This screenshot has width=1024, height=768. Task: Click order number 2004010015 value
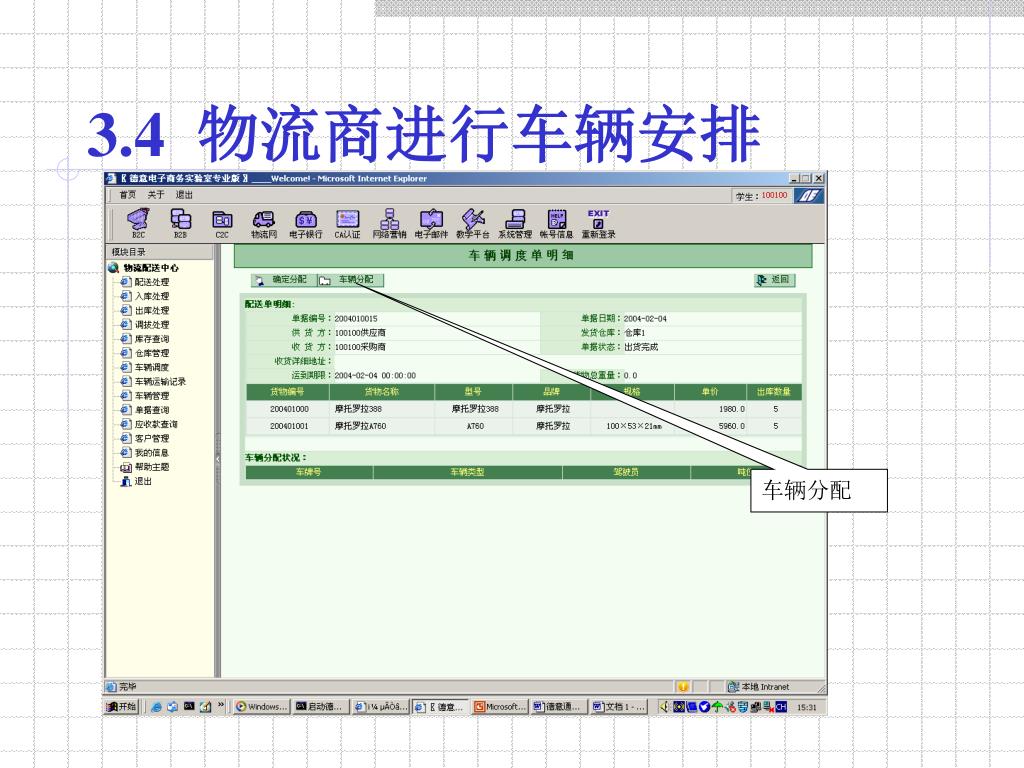pos(356,319)
